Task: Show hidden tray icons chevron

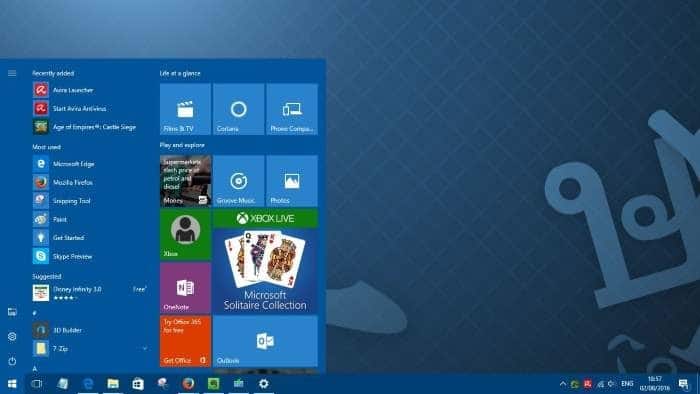Action: [x=562, y=384]
